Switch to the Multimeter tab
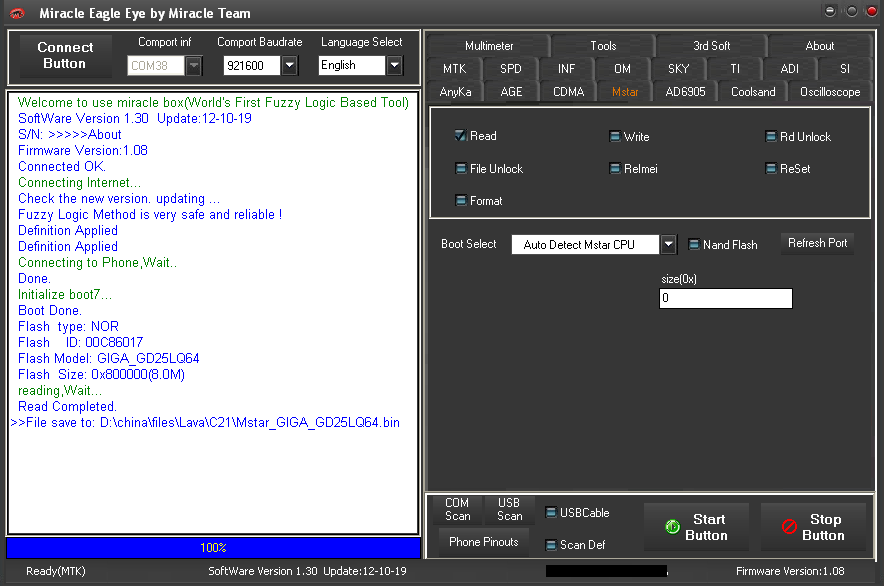 coord(489,46)
